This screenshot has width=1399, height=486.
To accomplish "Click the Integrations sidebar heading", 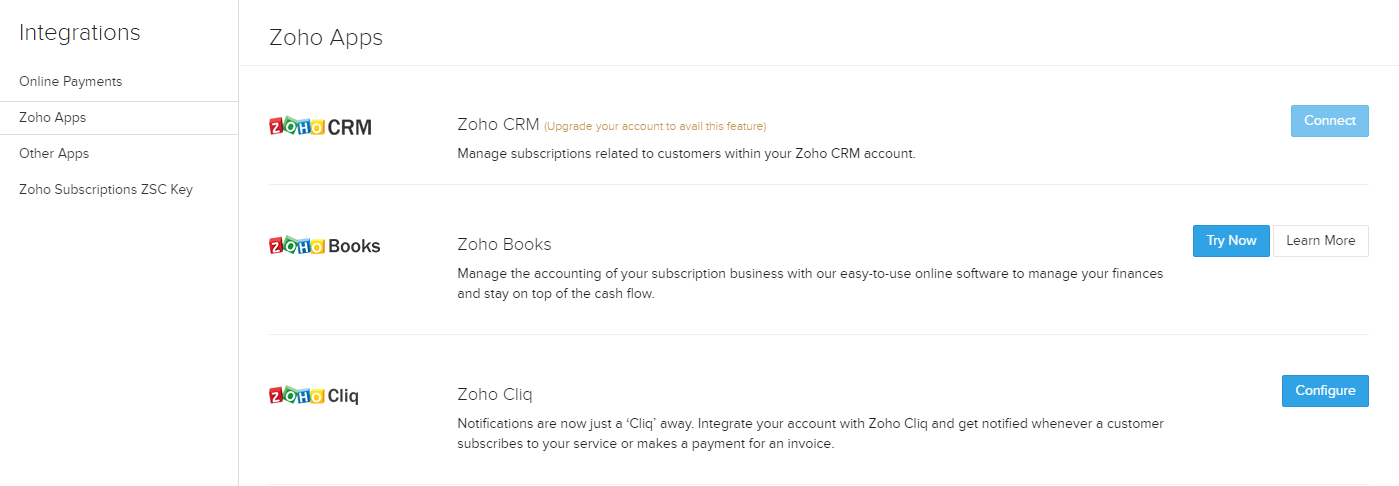I will click(x=80, y=32).
